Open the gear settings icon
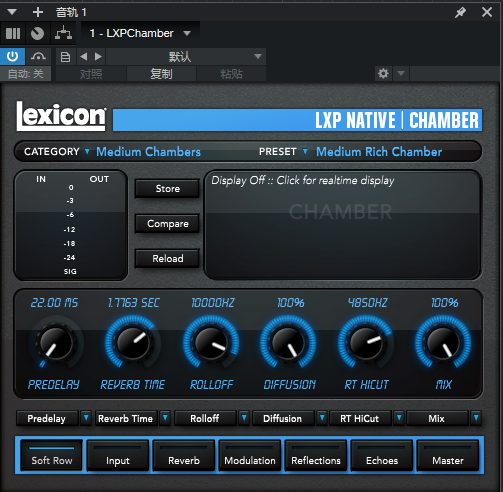The height and width of the screenshot is (492, 503). click(x=383, y=73)
